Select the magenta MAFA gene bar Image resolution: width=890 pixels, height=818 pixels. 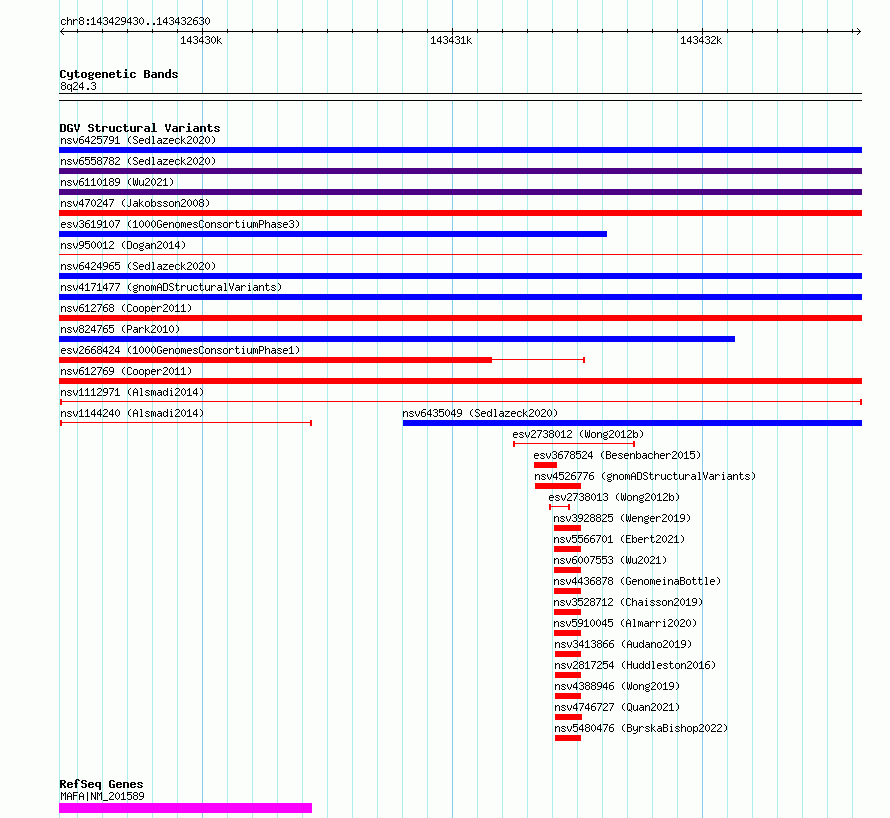point(186,808)
